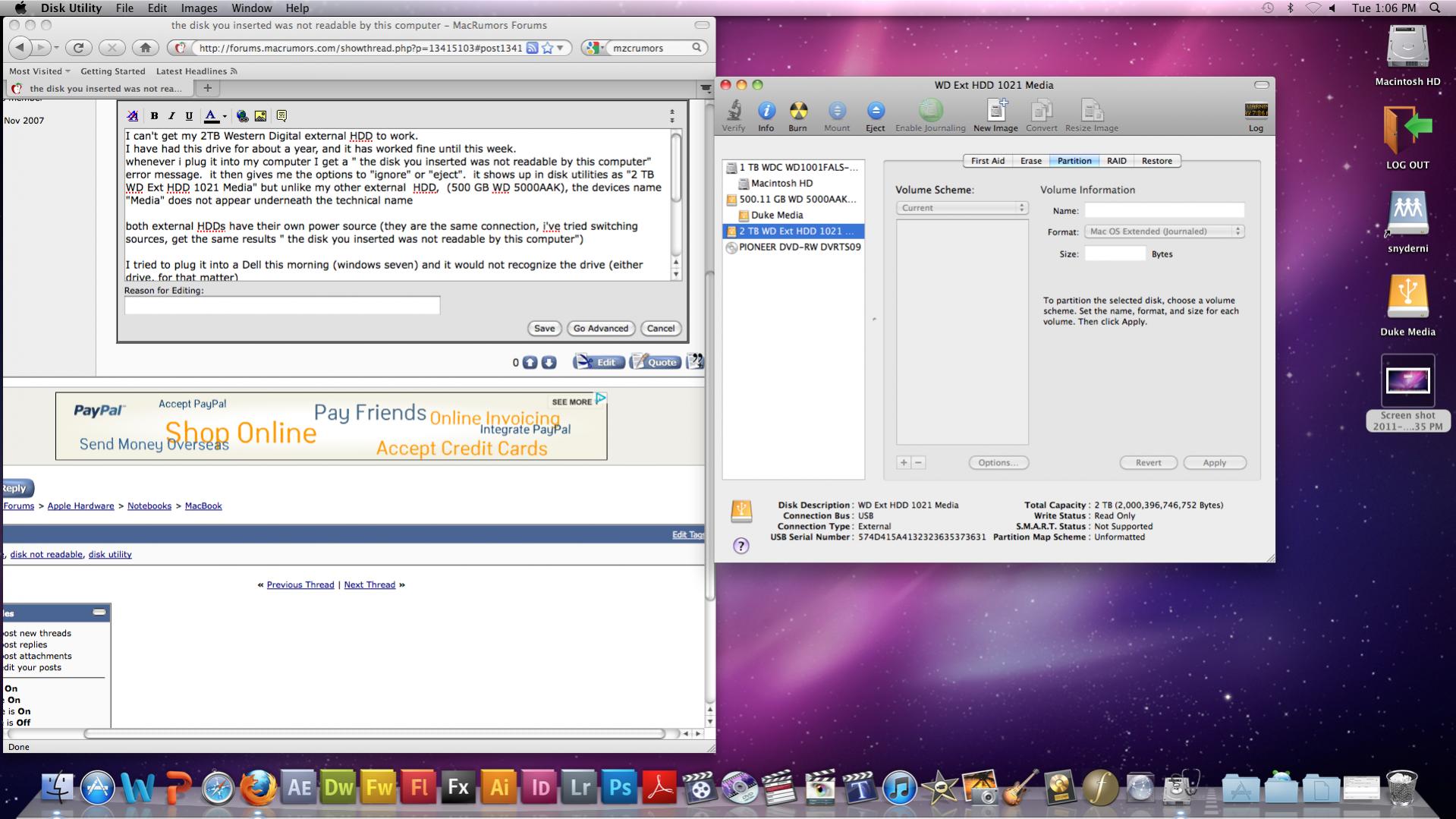Click the blue up arrow rating icon
The height and width of the screenshot is (819, 1456).
(530, 363)
